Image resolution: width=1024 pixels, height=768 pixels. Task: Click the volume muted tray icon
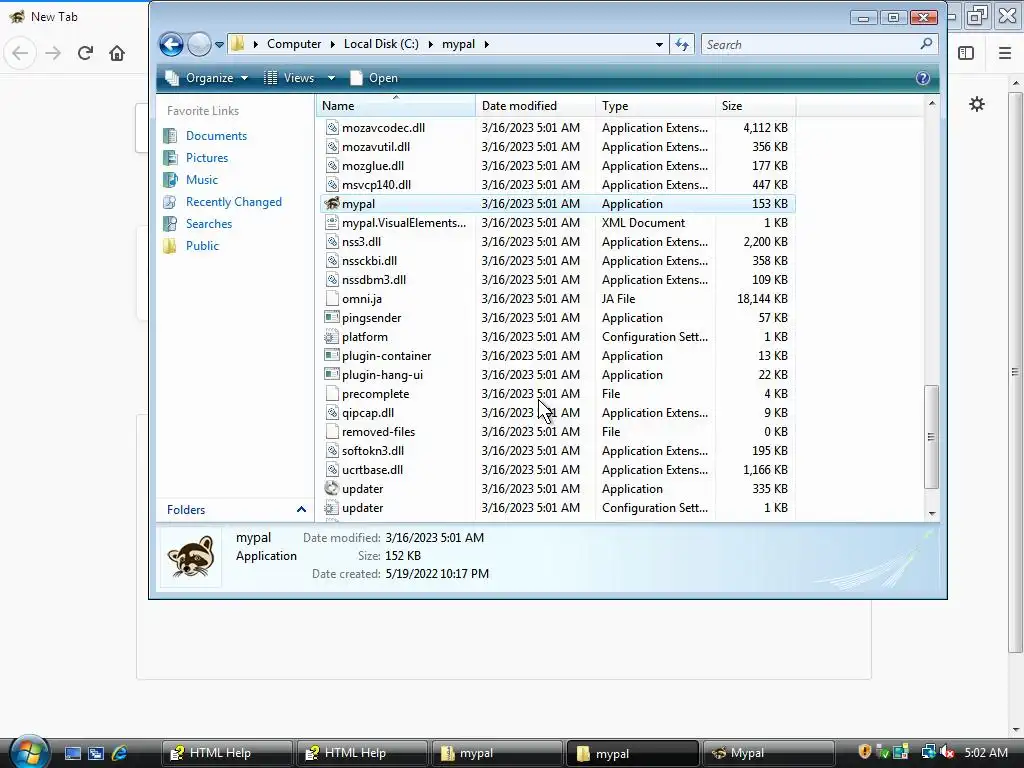pyautogui.click(x=948, y=752)
